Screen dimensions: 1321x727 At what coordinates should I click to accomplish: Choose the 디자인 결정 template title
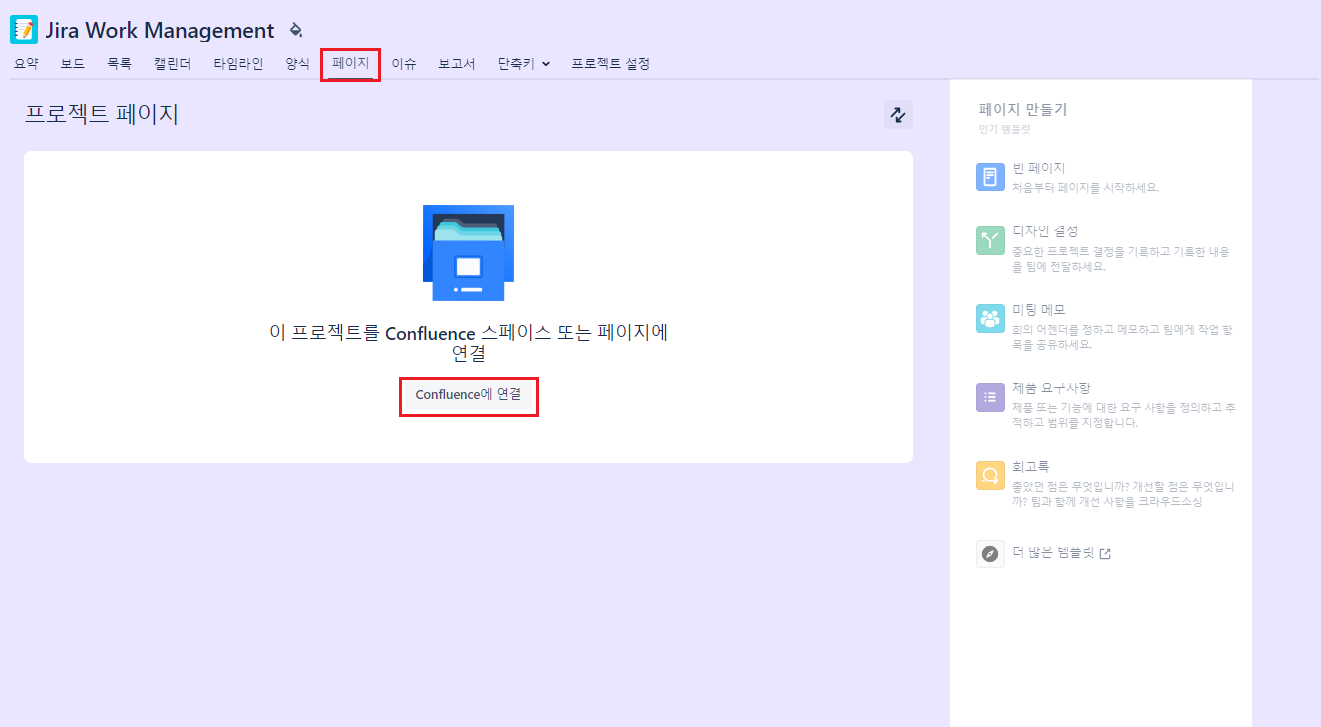pos(1045,231)
